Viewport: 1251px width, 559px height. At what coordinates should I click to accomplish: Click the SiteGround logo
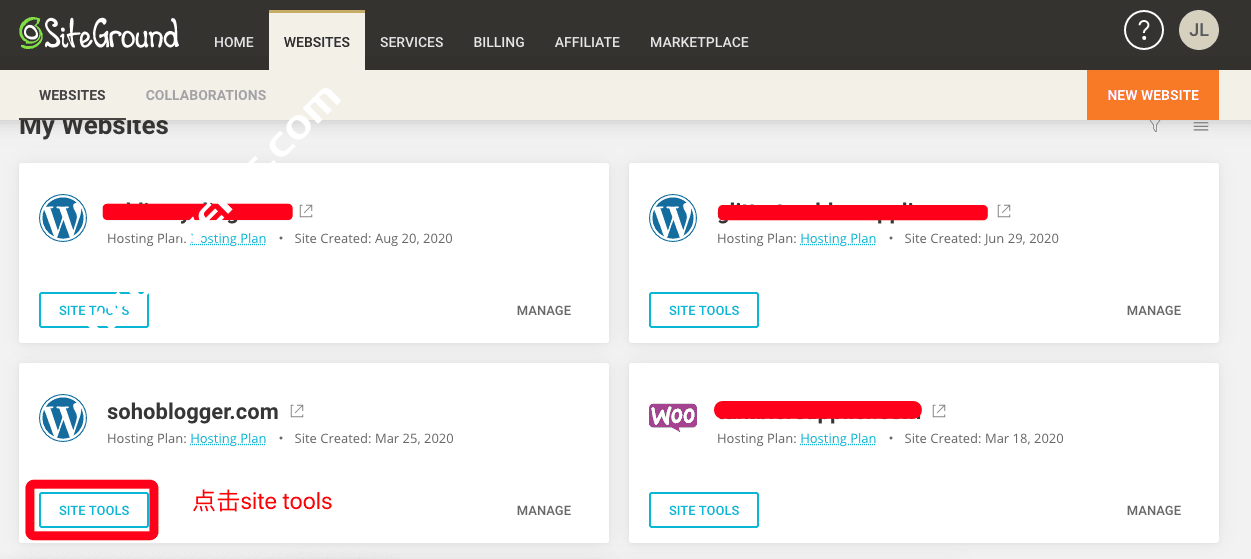(99, 34)
